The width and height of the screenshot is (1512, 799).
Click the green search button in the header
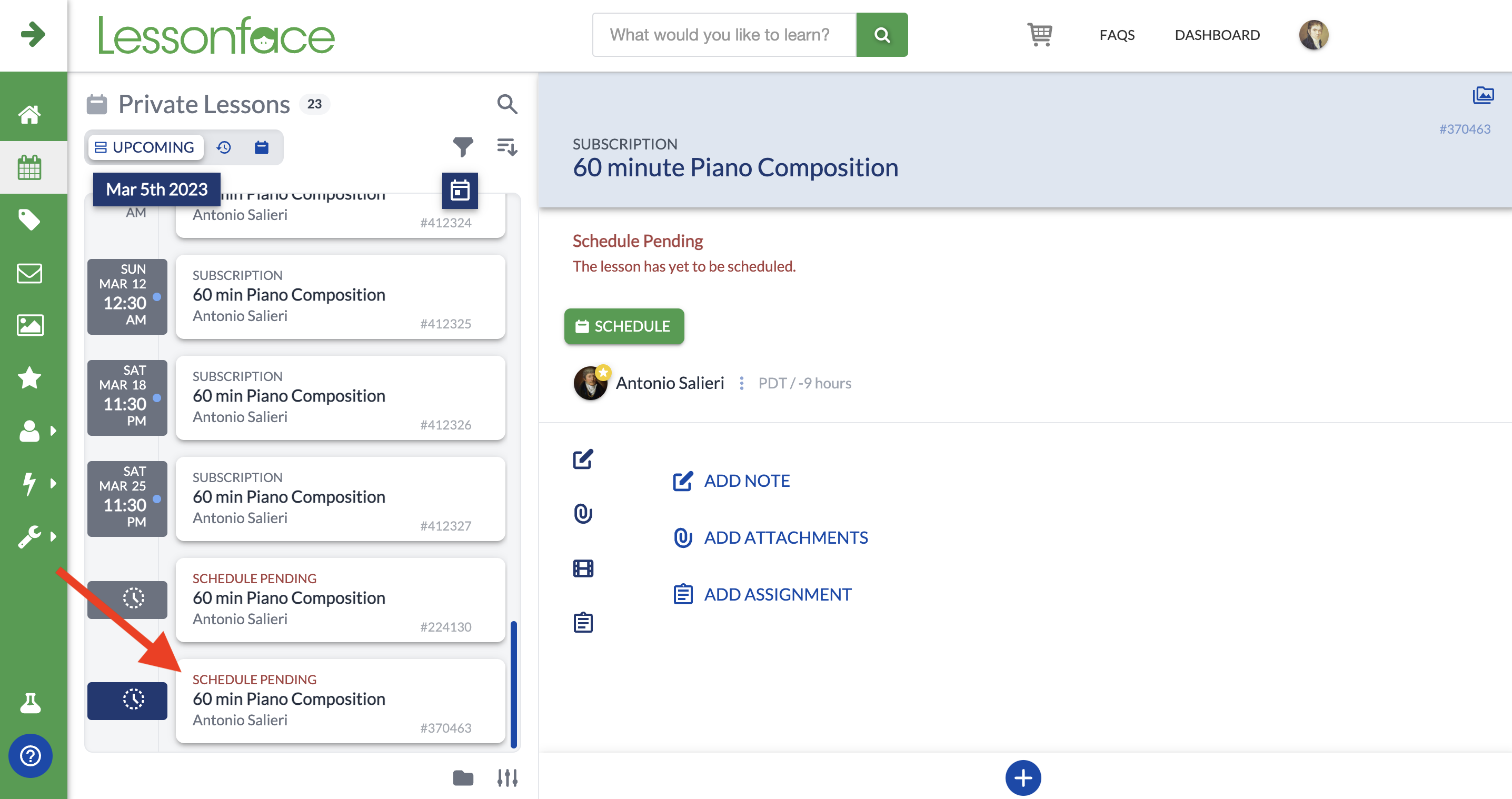[882, 35]
